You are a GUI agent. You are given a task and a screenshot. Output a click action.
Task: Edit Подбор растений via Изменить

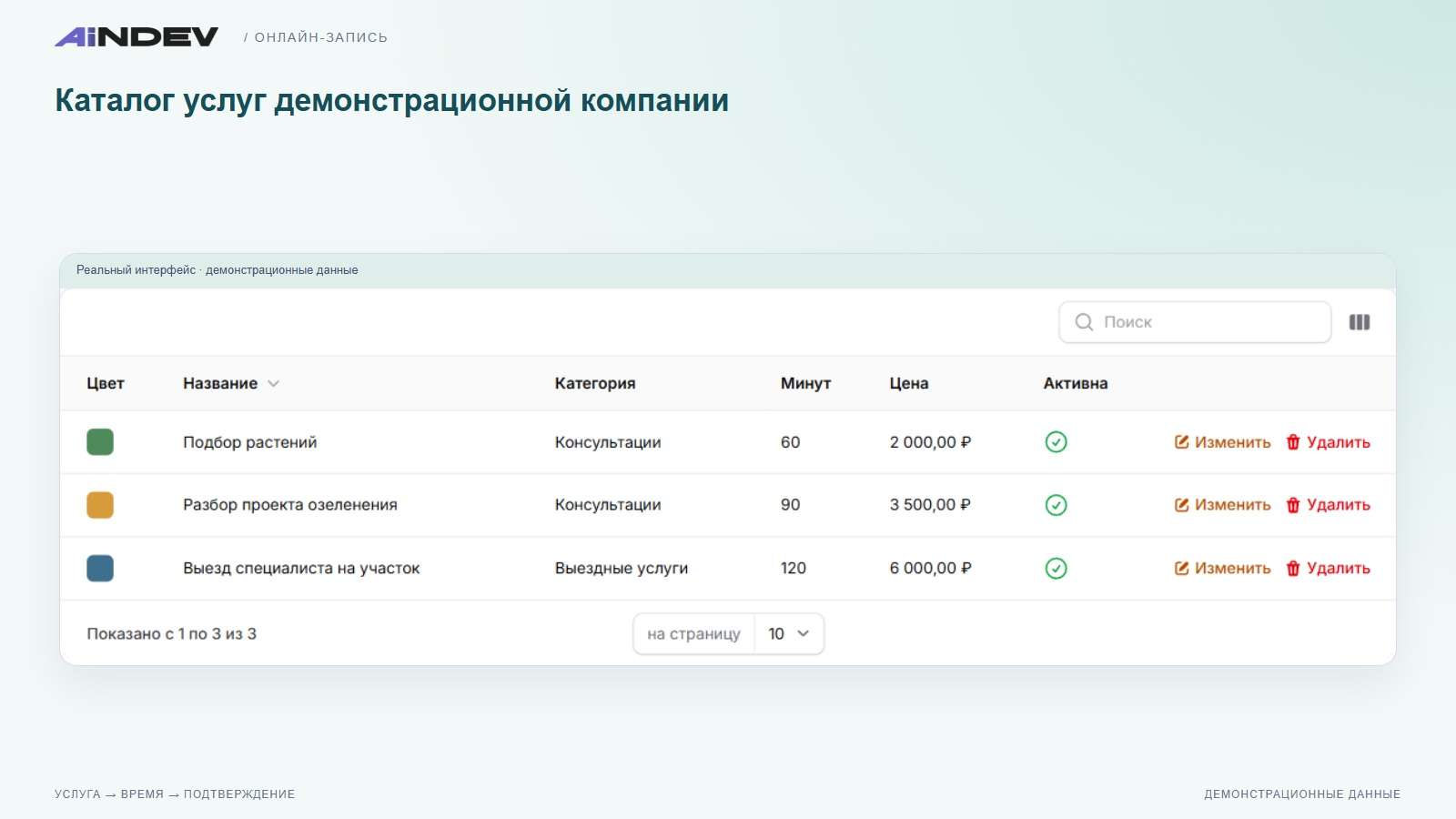1222,442
